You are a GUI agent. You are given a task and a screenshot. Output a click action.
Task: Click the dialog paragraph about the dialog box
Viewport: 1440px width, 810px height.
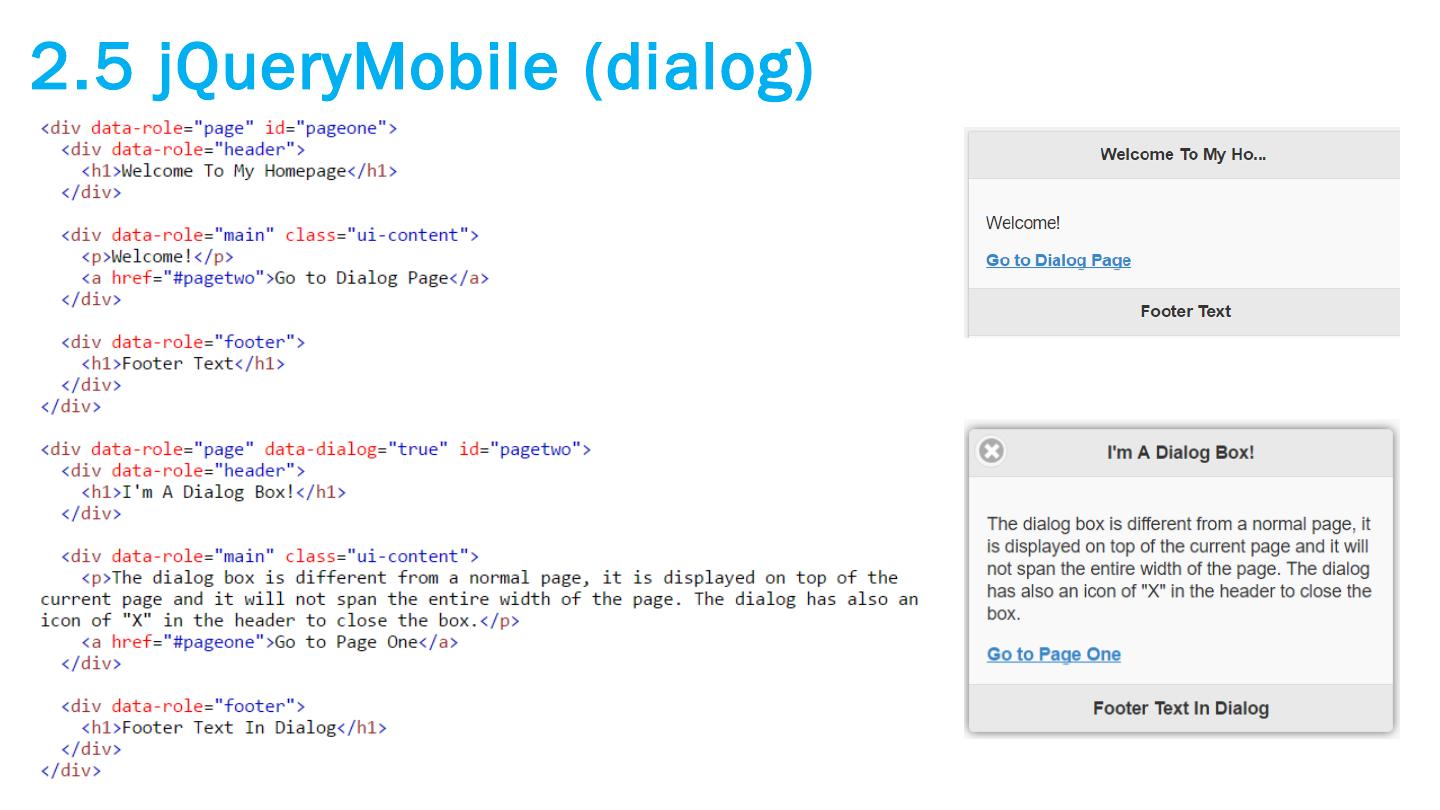point(1179,569)
